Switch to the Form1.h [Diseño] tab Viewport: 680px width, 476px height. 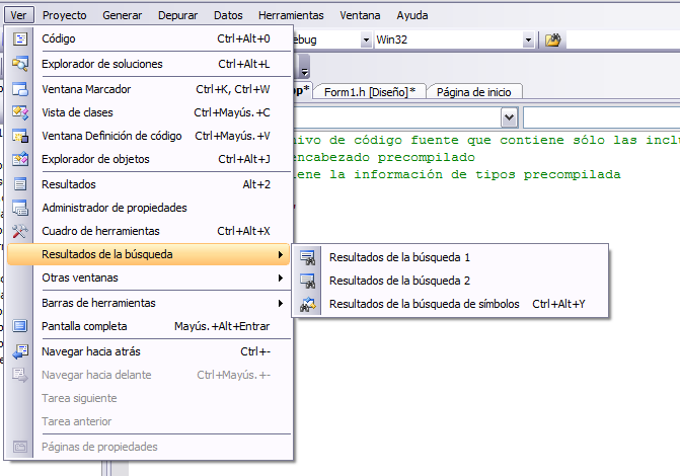tap(369, 92)
